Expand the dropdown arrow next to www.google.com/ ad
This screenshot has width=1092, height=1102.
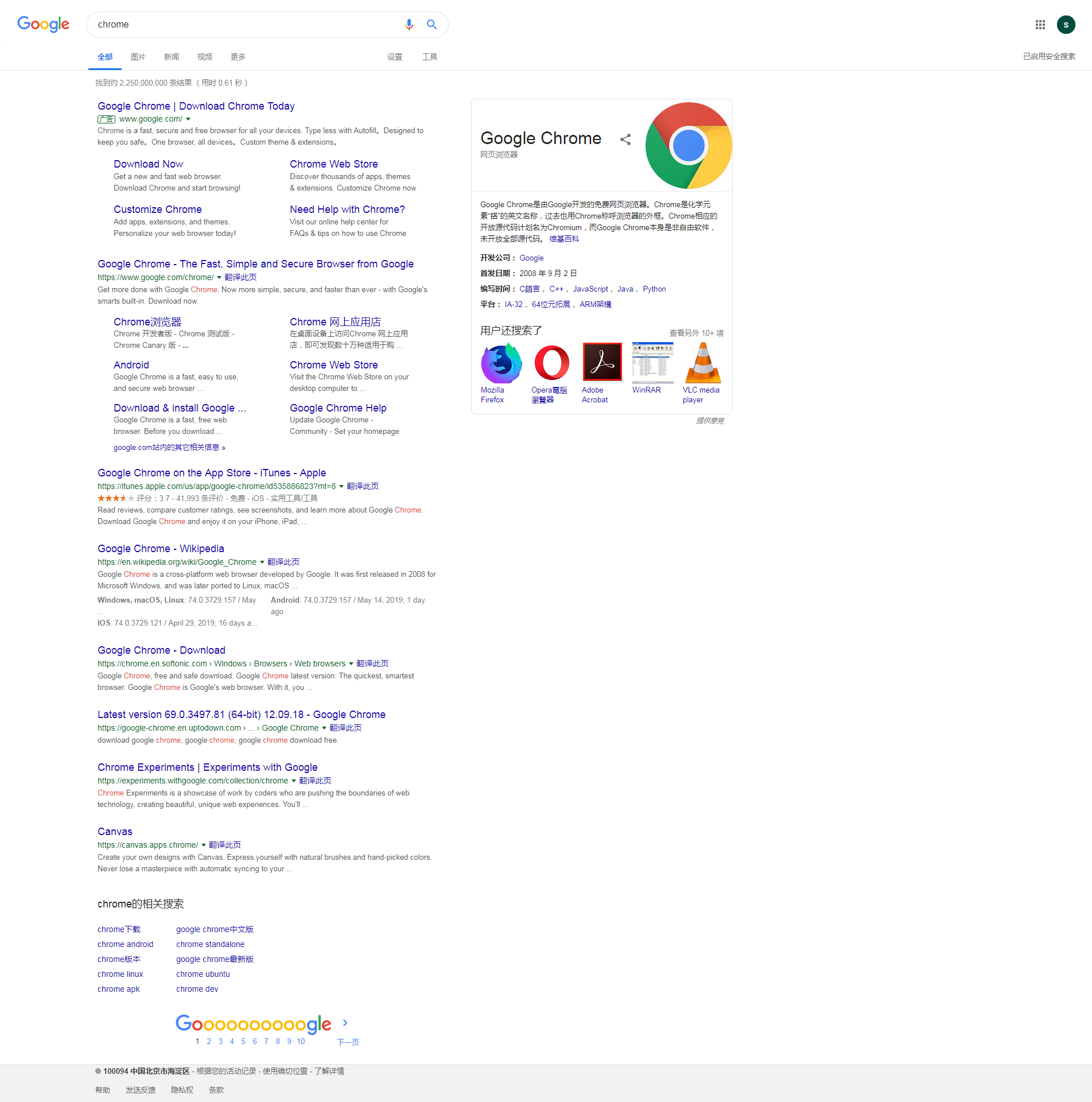(x=188, y=119)
